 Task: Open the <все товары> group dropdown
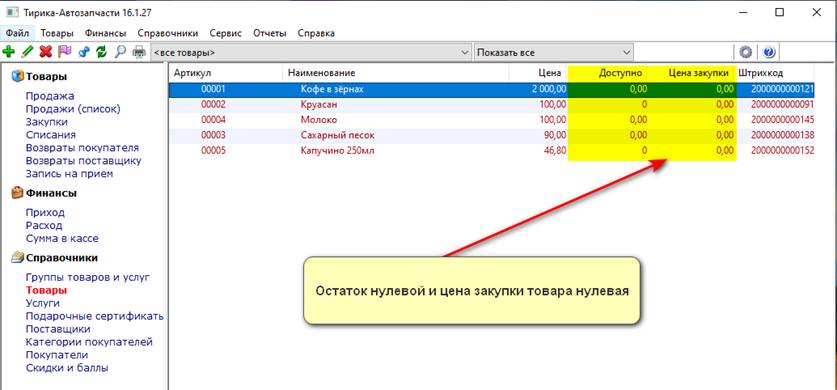coord(311,53)
